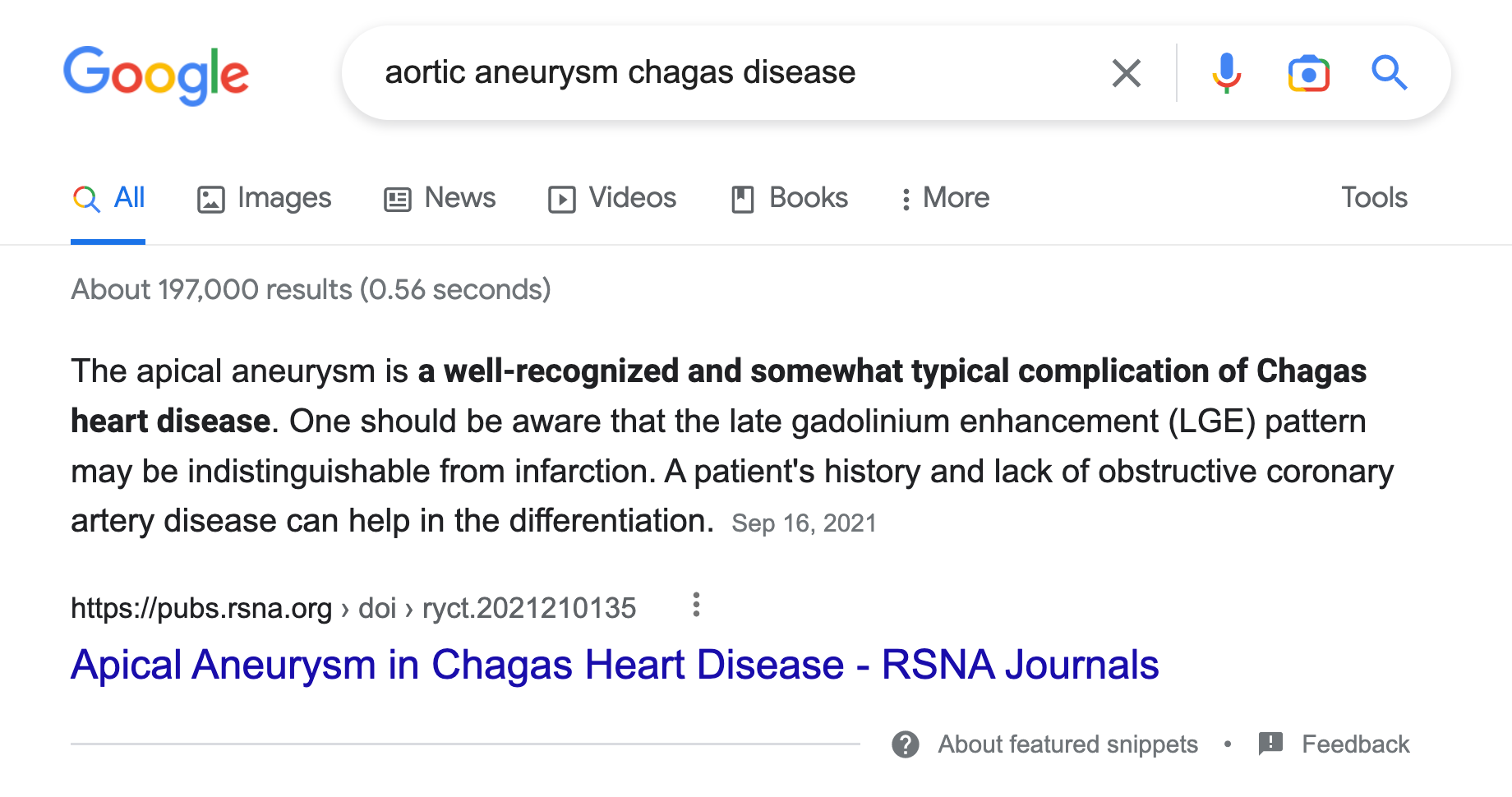Start voice search with microphone icon
The width and height of the screenshot is (1512, 797).
[1226, 73]
